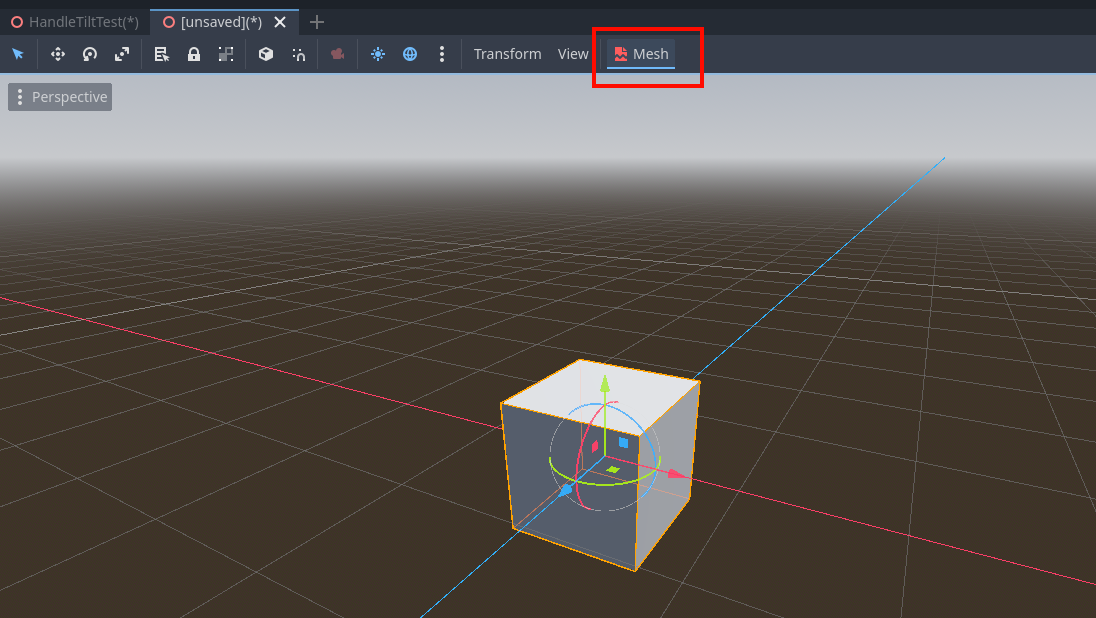Activate the Move mode tool

57,54
